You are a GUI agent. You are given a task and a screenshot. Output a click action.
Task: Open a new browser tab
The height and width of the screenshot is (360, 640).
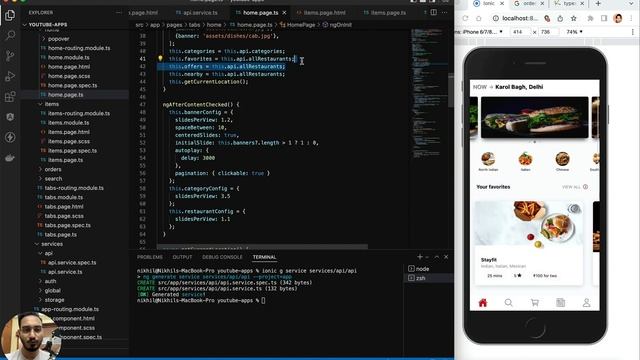[598, 4]
